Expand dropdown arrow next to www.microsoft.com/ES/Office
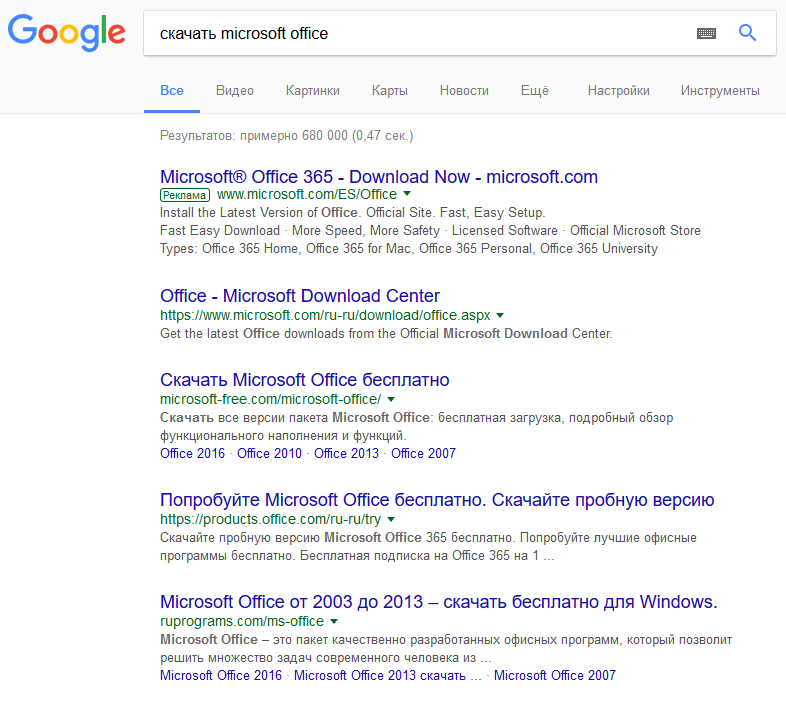The width and height of the screenshot is (786, 705). [x=407, y=194]
